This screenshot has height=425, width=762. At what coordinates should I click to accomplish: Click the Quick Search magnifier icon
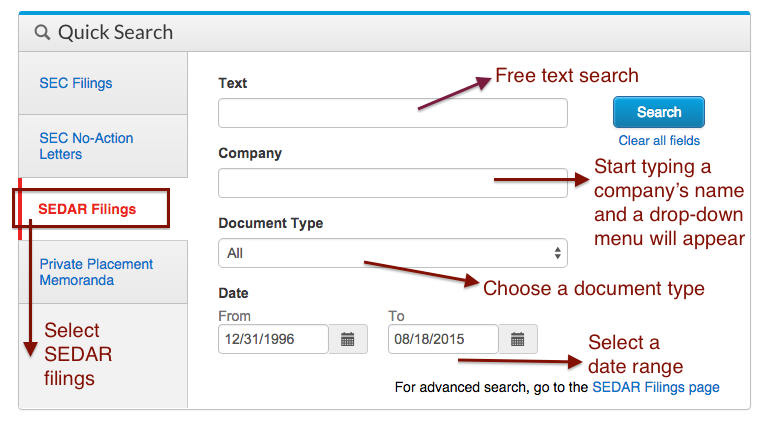42,33
